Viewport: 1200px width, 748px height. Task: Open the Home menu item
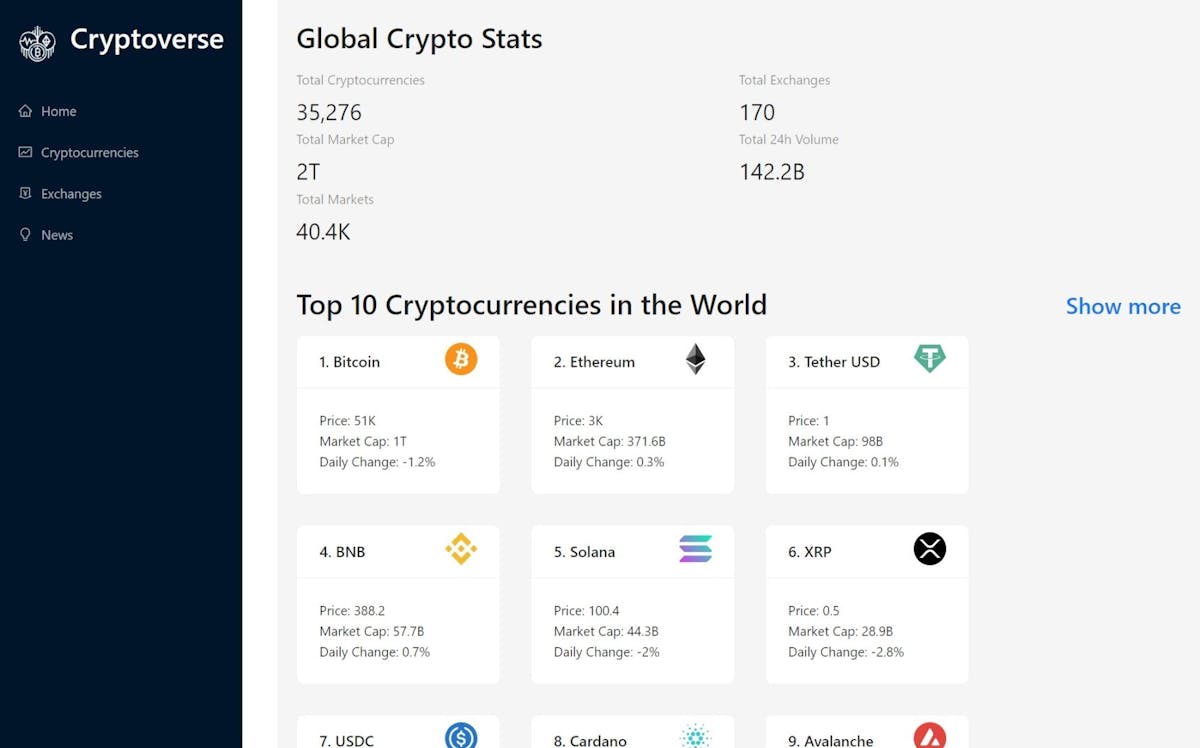coord(58,111)
